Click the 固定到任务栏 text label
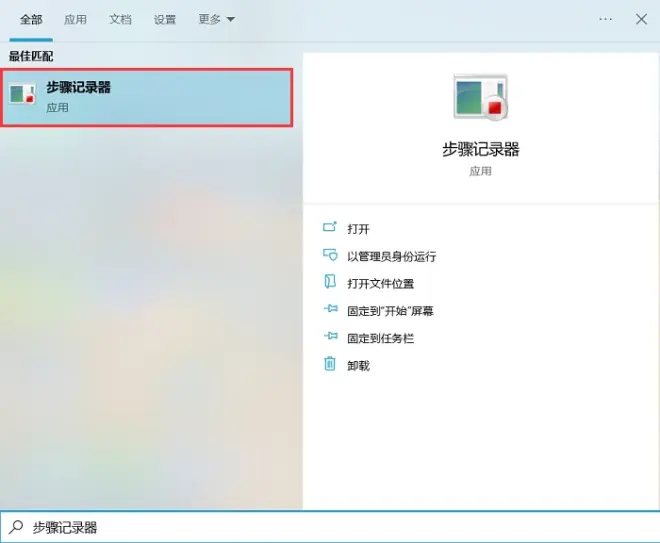This screenshot has height=543, width=660. pos(380,338)
